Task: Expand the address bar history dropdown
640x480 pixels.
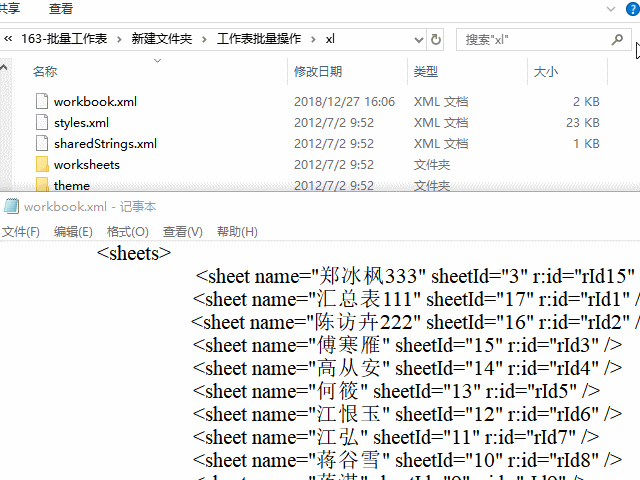Action: click(419, 40)
